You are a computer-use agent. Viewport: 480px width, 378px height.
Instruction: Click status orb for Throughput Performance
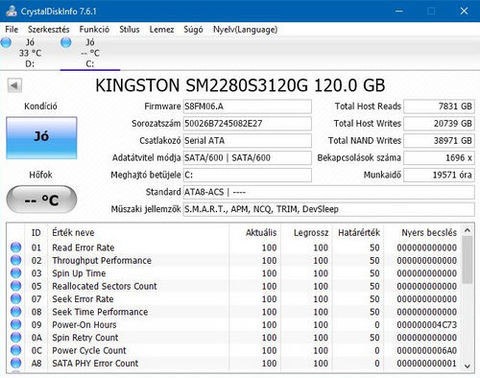tap(16, 260)
